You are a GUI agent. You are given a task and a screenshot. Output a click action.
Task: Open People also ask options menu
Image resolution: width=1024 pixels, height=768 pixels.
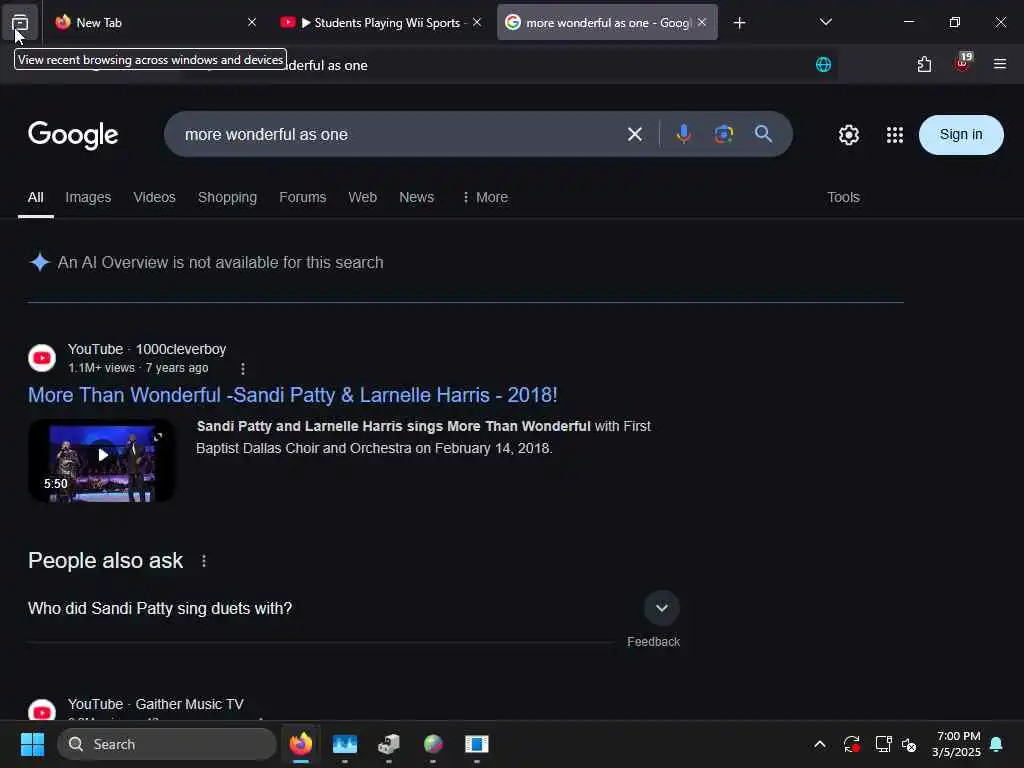click(204, 561)
